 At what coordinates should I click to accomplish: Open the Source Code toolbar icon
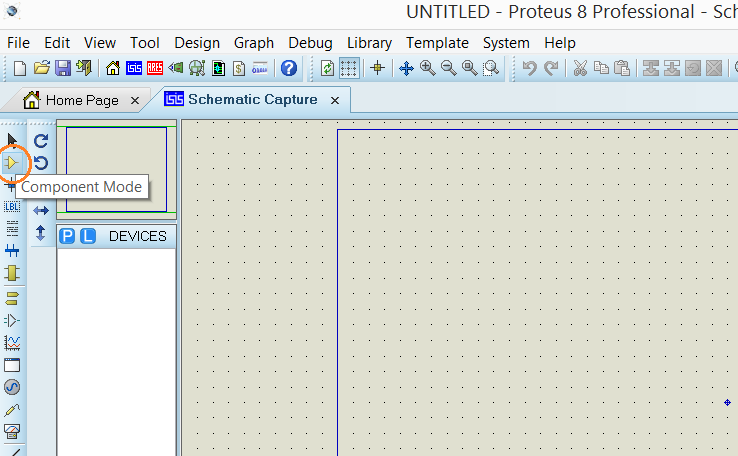pyautogui.click(x=260, y=68)
